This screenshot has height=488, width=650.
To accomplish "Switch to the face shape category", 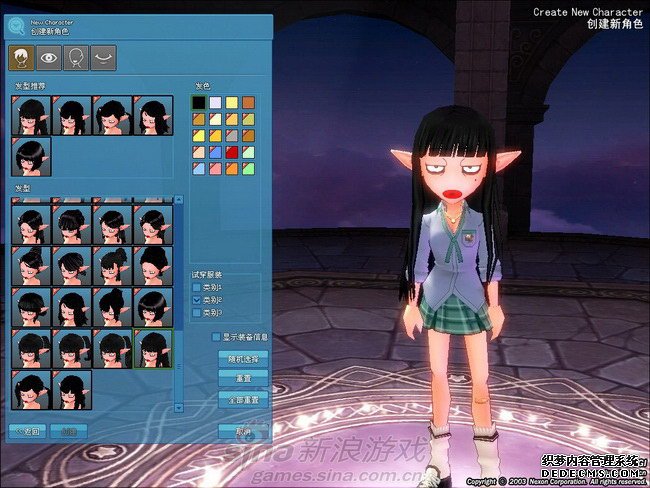I will coord(75,58).
